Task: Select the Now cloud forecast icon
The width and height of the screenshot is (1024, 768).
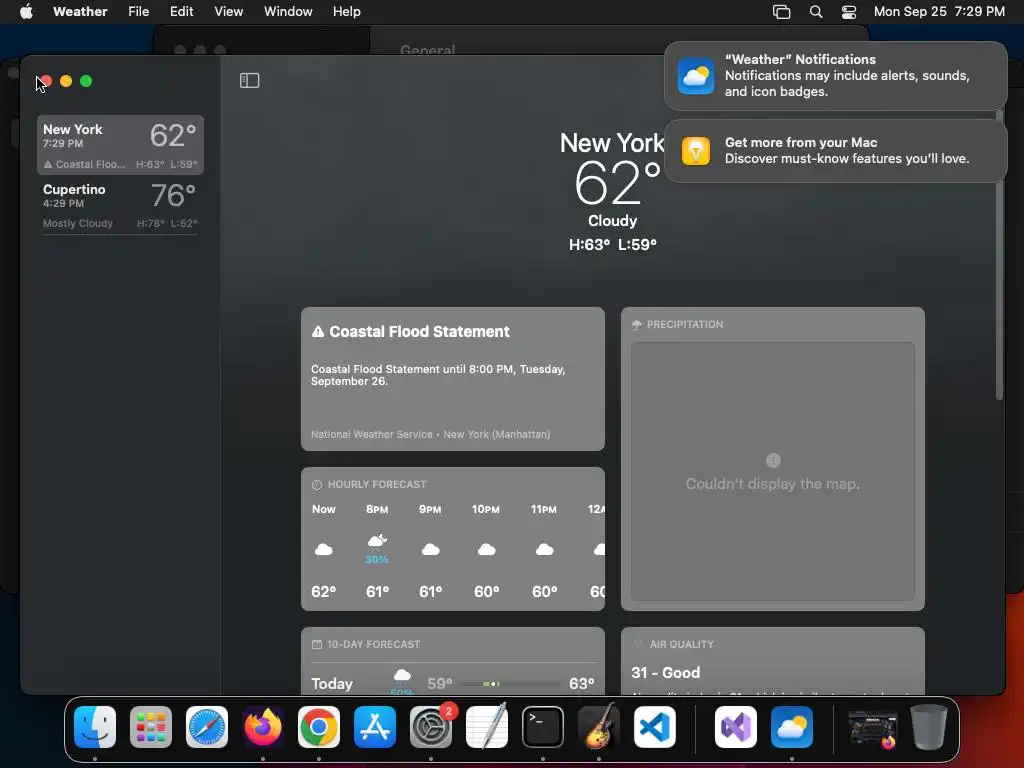Action: (x=324, y=549)
